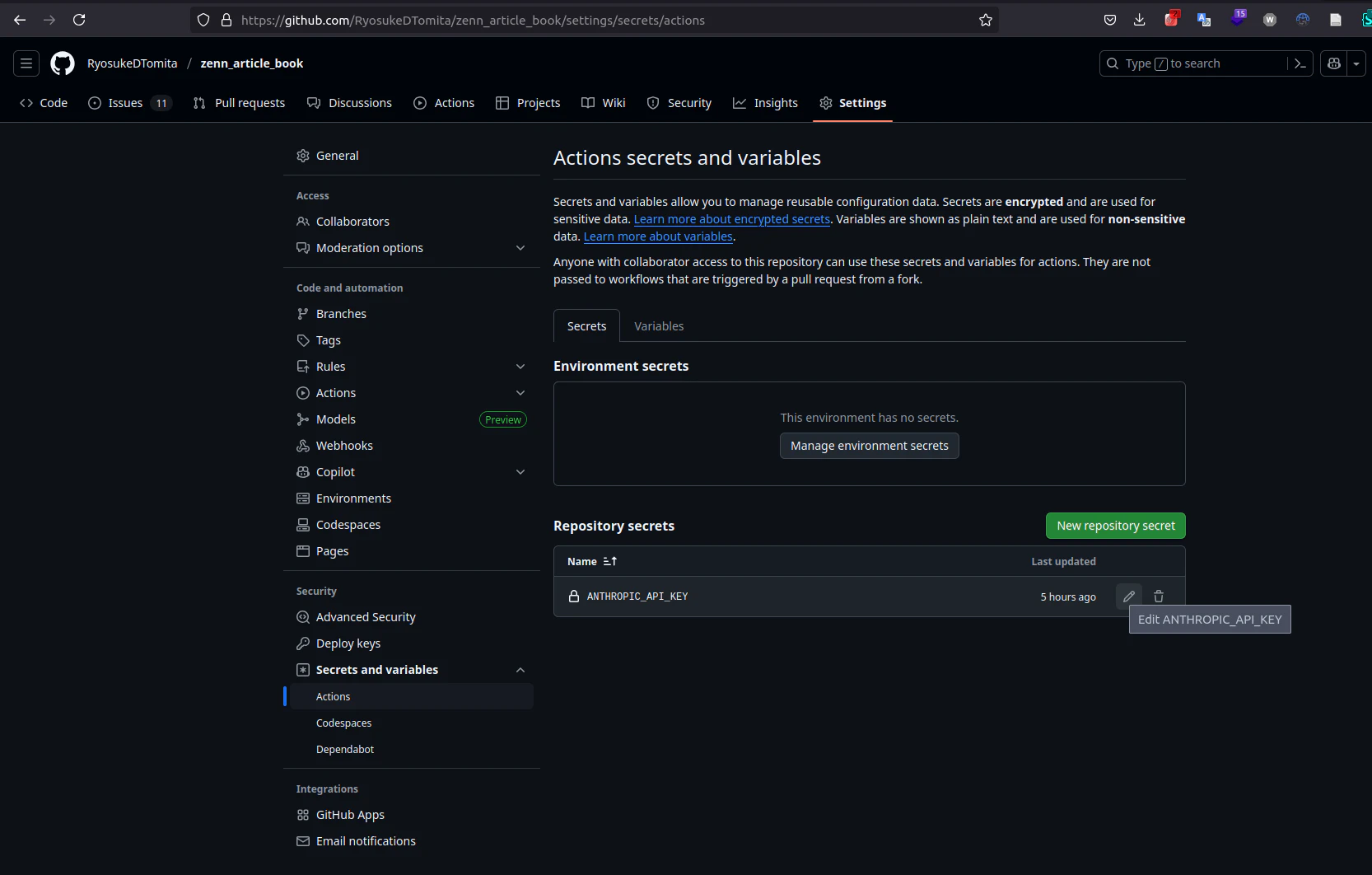Image resolution: width=1372 pixels, height=875 pixels.
Task: Open the Issues tab
Action: 129,103
